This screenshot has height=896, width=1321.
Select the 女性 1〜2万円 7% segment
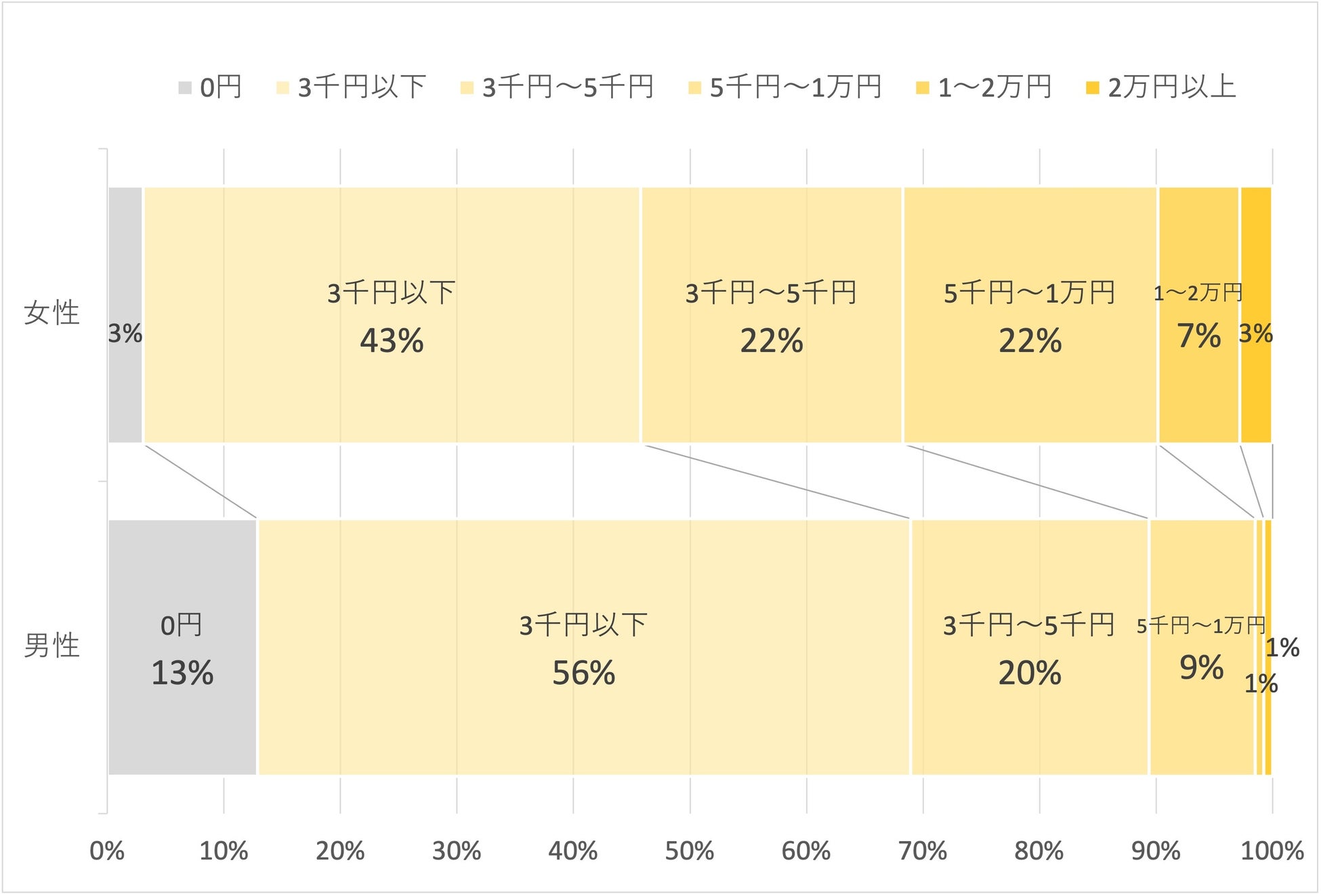pos(1198,393)
